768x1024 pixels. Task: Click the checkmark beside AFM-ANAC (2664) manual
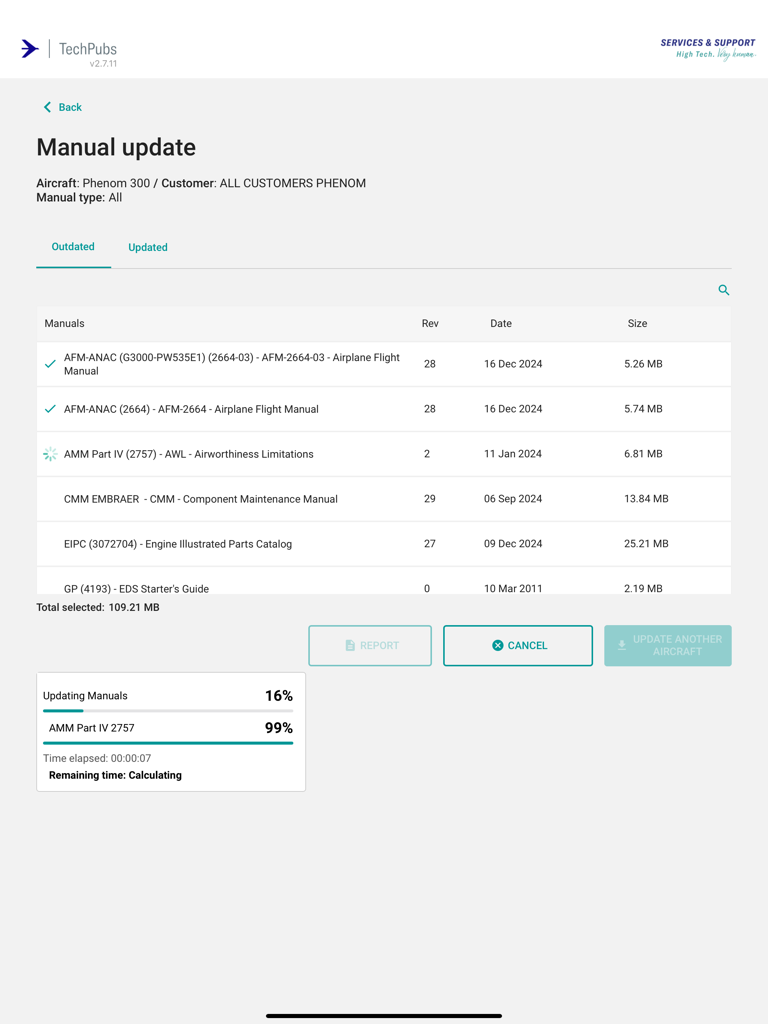tap(50, 409)
